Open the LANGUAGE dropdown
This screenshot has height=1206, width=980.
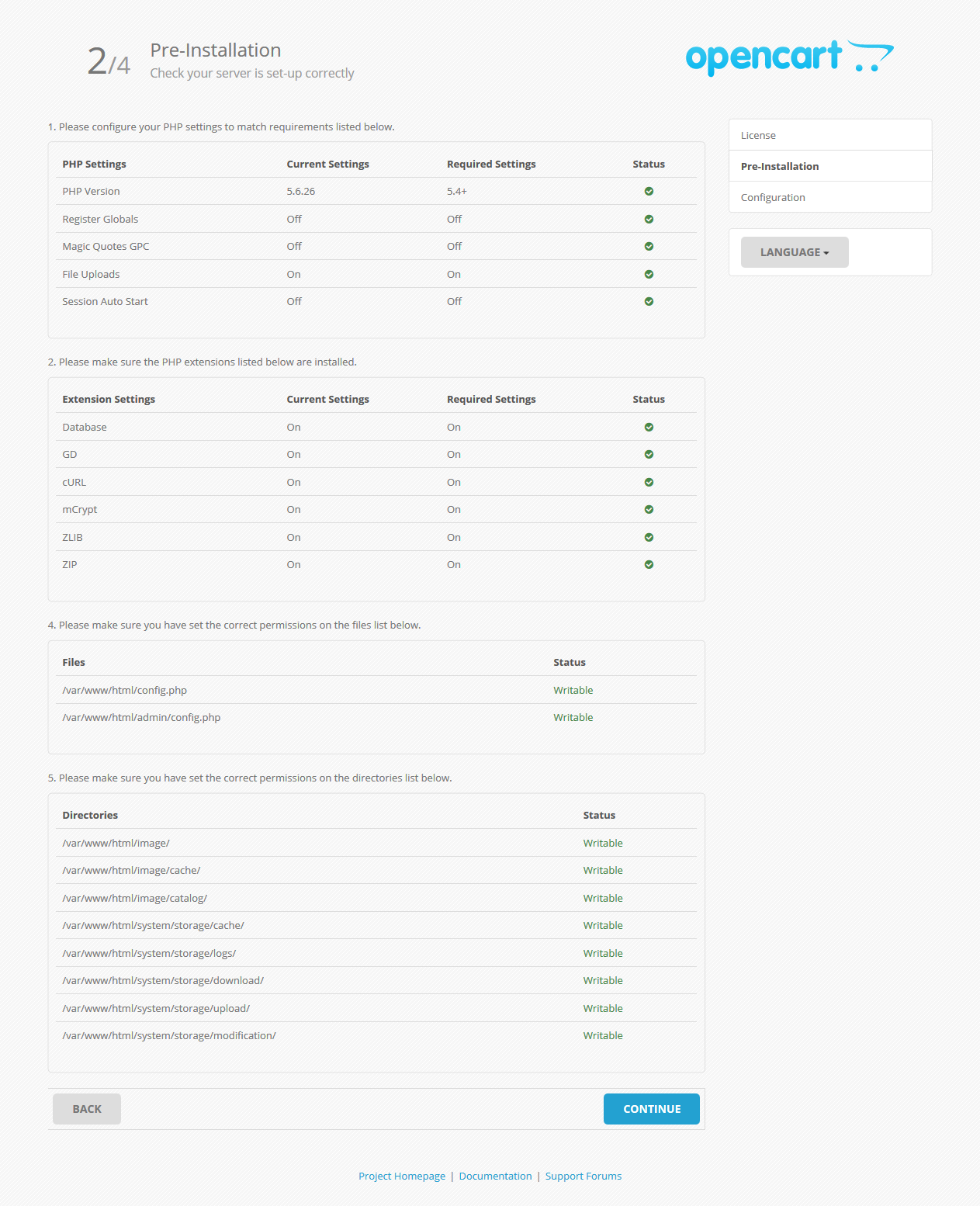(x=795, y=252)
